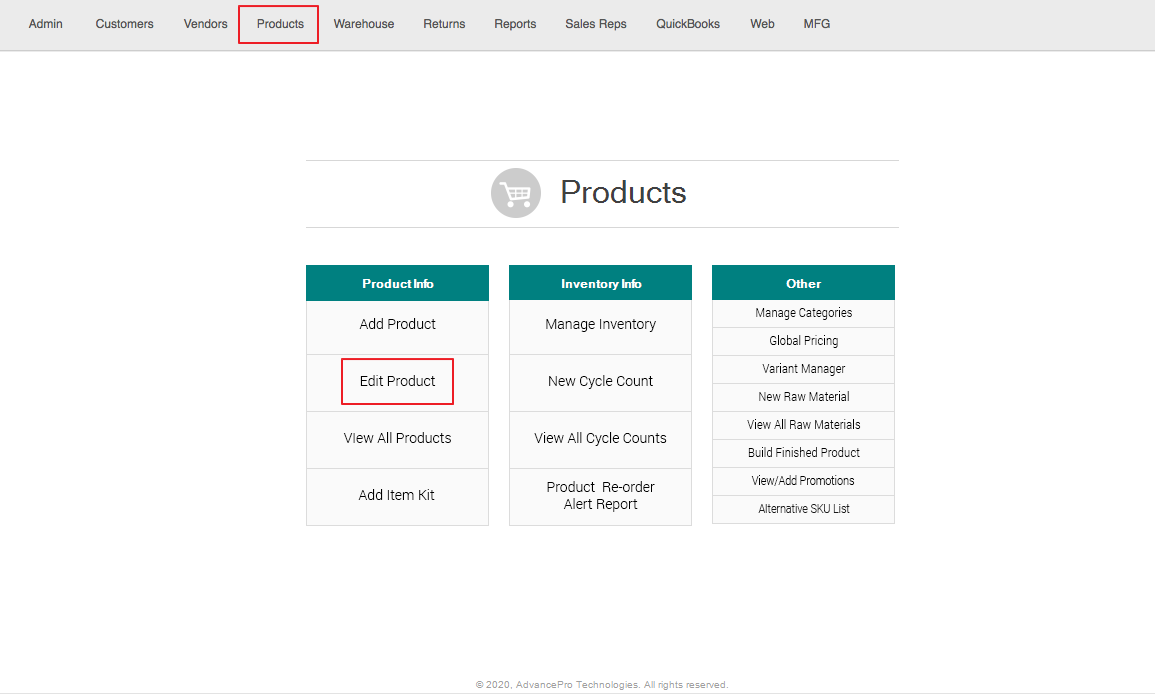Viewport: 1155px width, 694px height.
Task: Choose View All Products
Action: [x=398, y=438]
